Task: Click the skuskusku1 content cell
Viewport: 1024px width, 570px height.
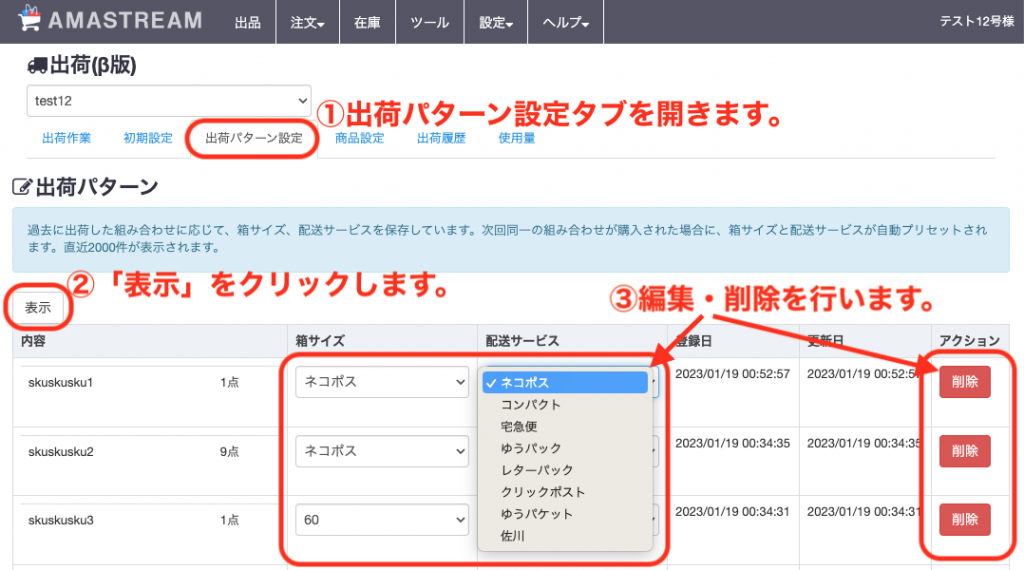Action: (x=61, y=383)
